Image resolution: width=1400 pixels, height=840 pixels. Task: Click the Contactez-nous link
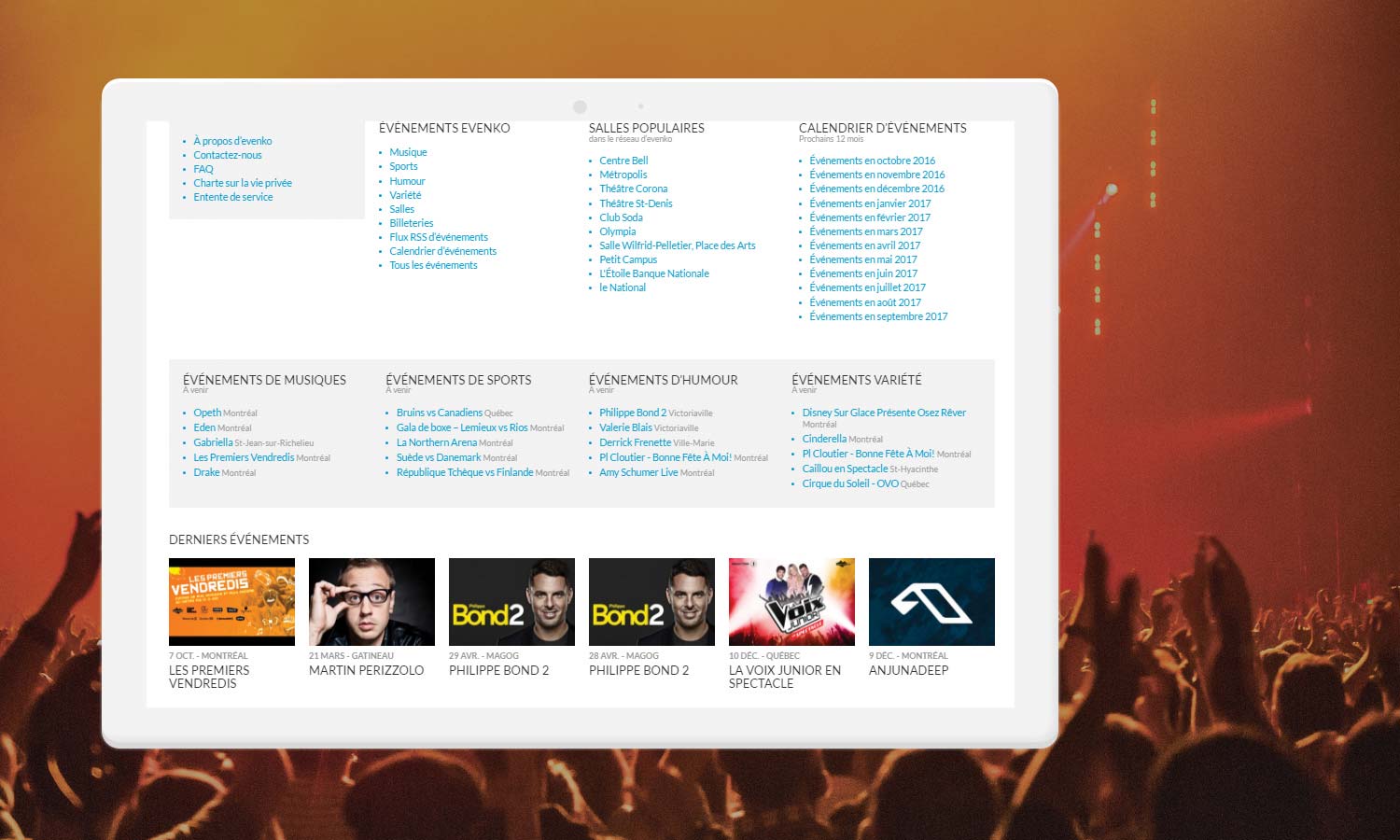[x=228, y=155]
